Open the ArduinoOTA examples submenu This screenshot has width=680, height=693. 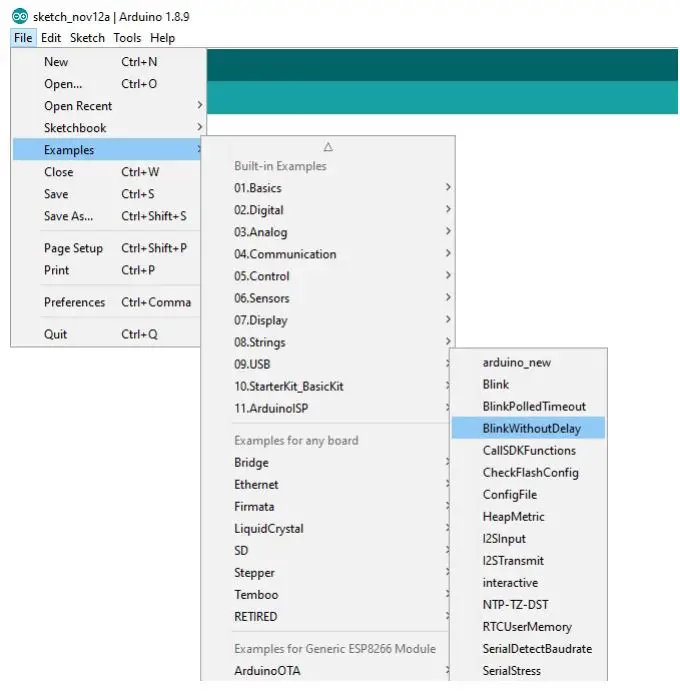[x=326, y=671]
